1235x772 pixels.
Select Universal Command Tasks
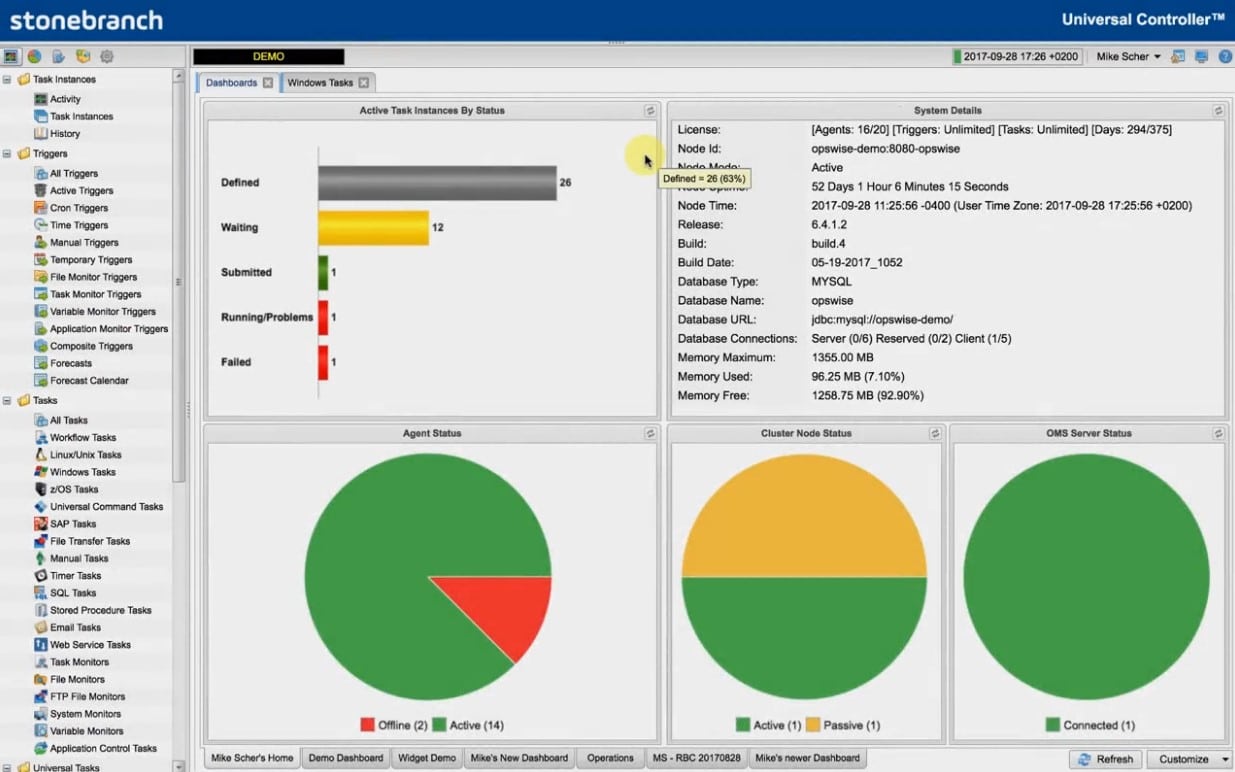pos(106,506)
